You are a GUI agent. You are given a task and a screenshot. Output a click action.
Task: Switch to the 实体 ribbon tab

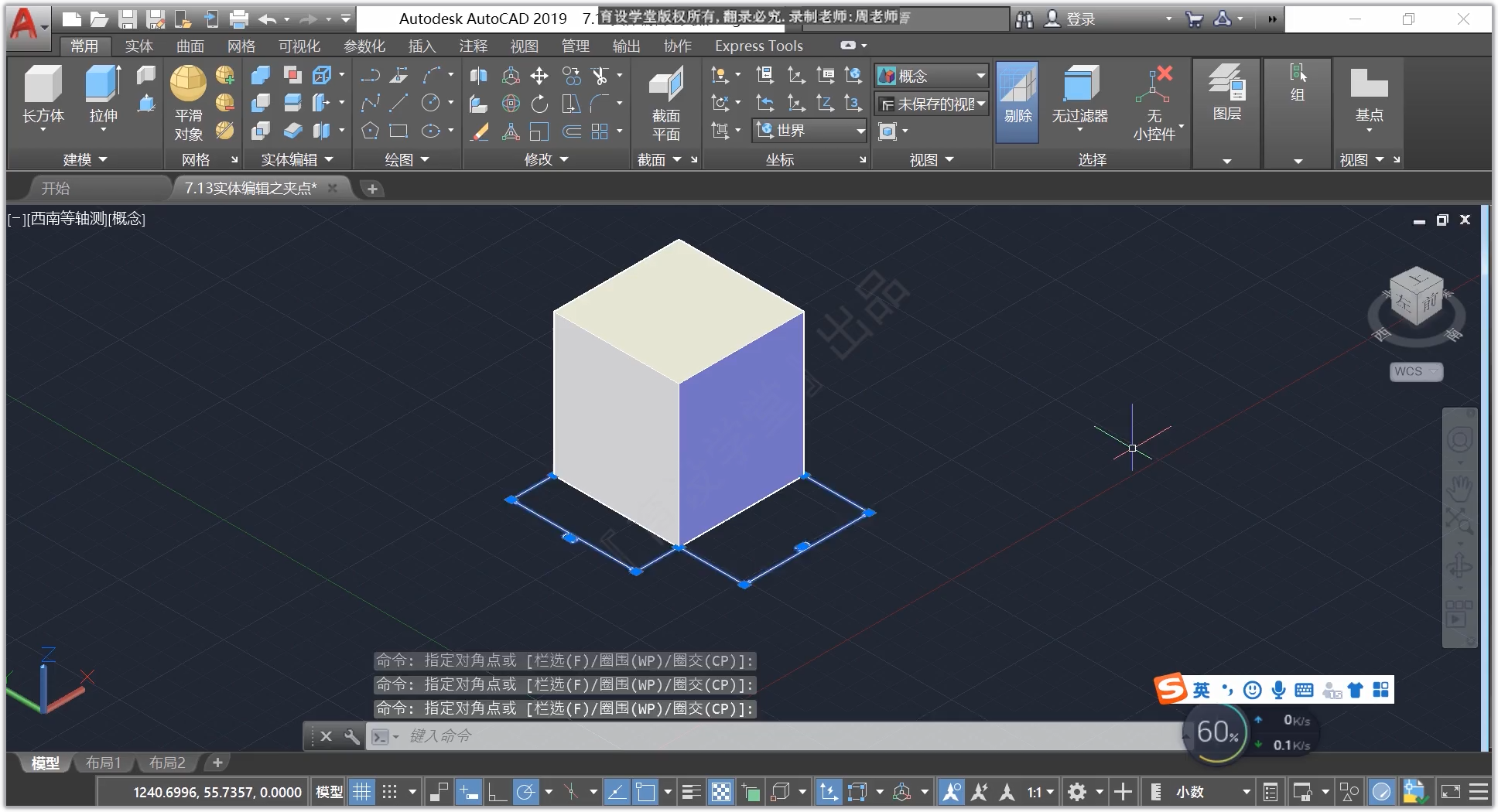(139, 46)
